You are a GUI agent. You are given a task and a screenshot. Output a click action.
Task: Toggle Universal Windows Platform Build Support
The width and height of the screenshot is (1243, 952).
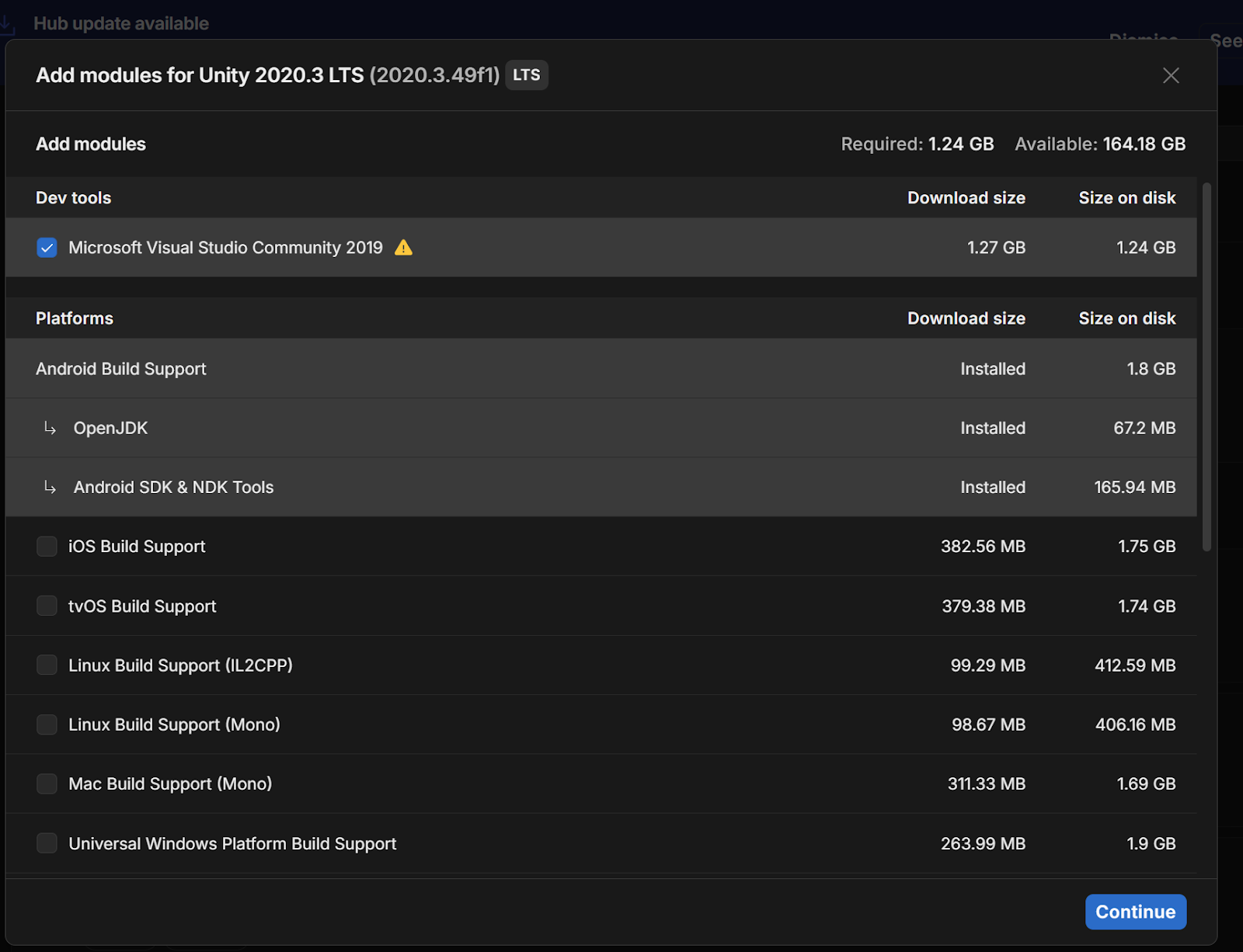pos(47,843)
